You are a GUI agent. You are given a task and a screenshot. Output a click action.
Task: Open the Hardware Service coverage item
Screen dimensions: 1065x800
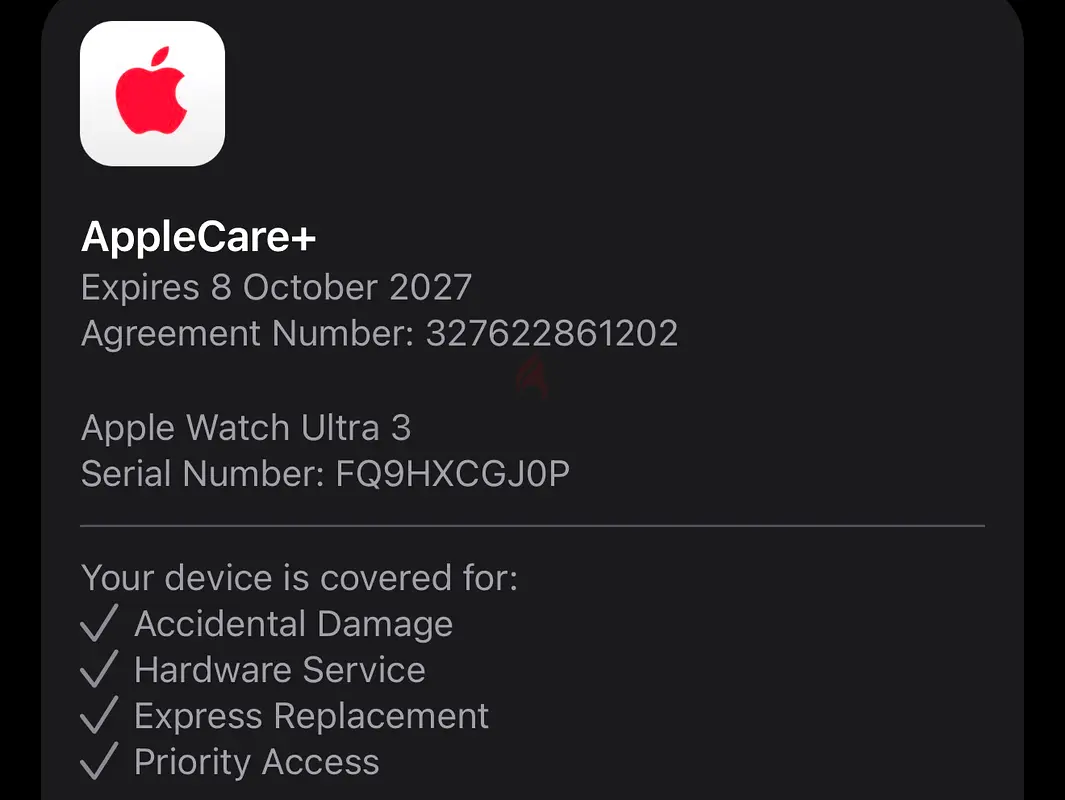(x=280, y=670)
